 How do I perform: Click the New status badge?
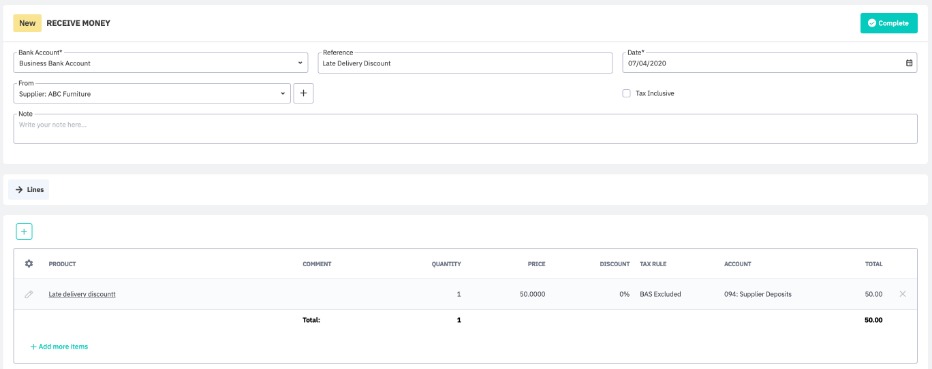point(27,23)
